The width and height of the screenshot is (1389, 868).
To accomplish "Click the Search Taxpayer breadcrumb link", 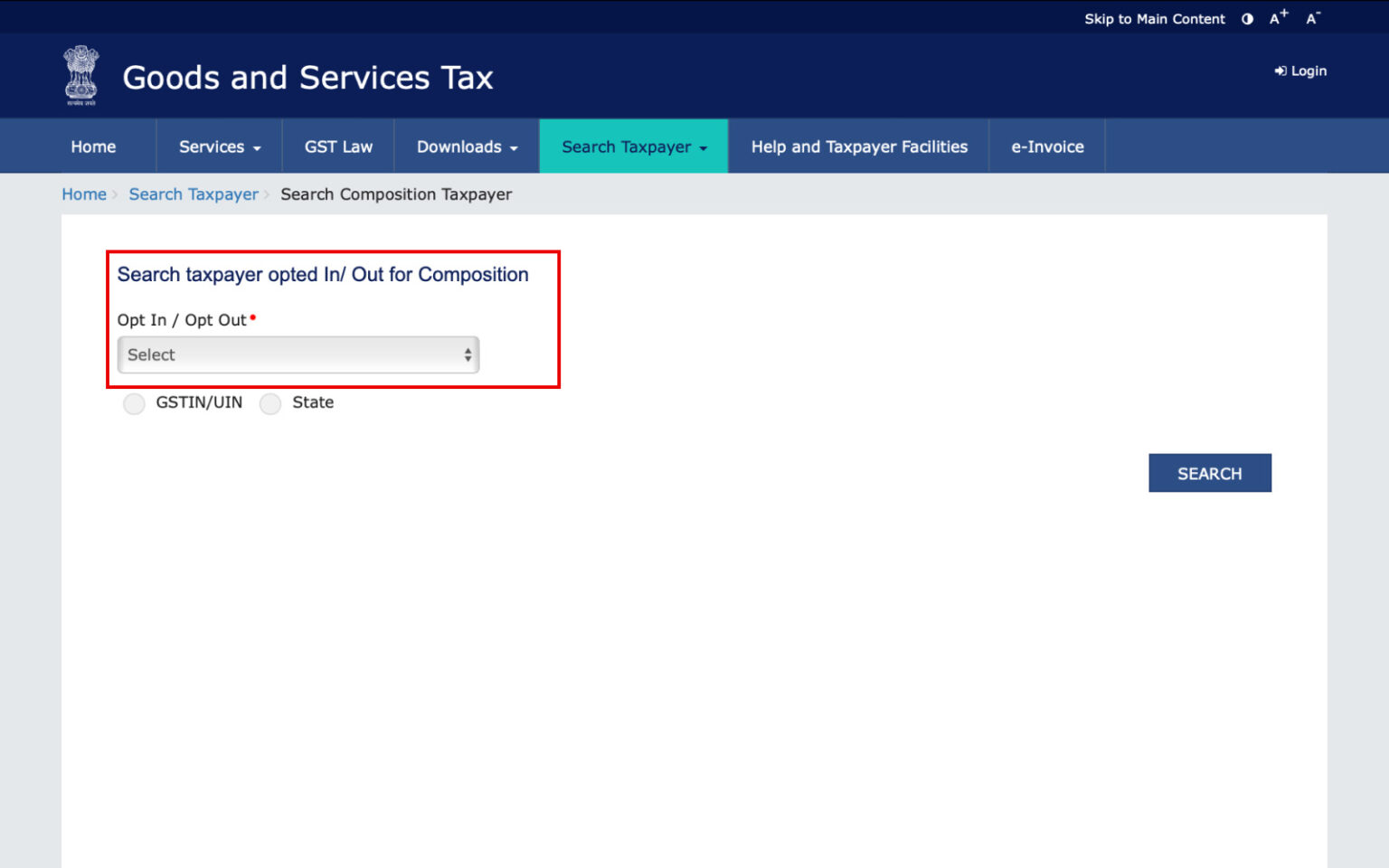I will click(194, 193).
